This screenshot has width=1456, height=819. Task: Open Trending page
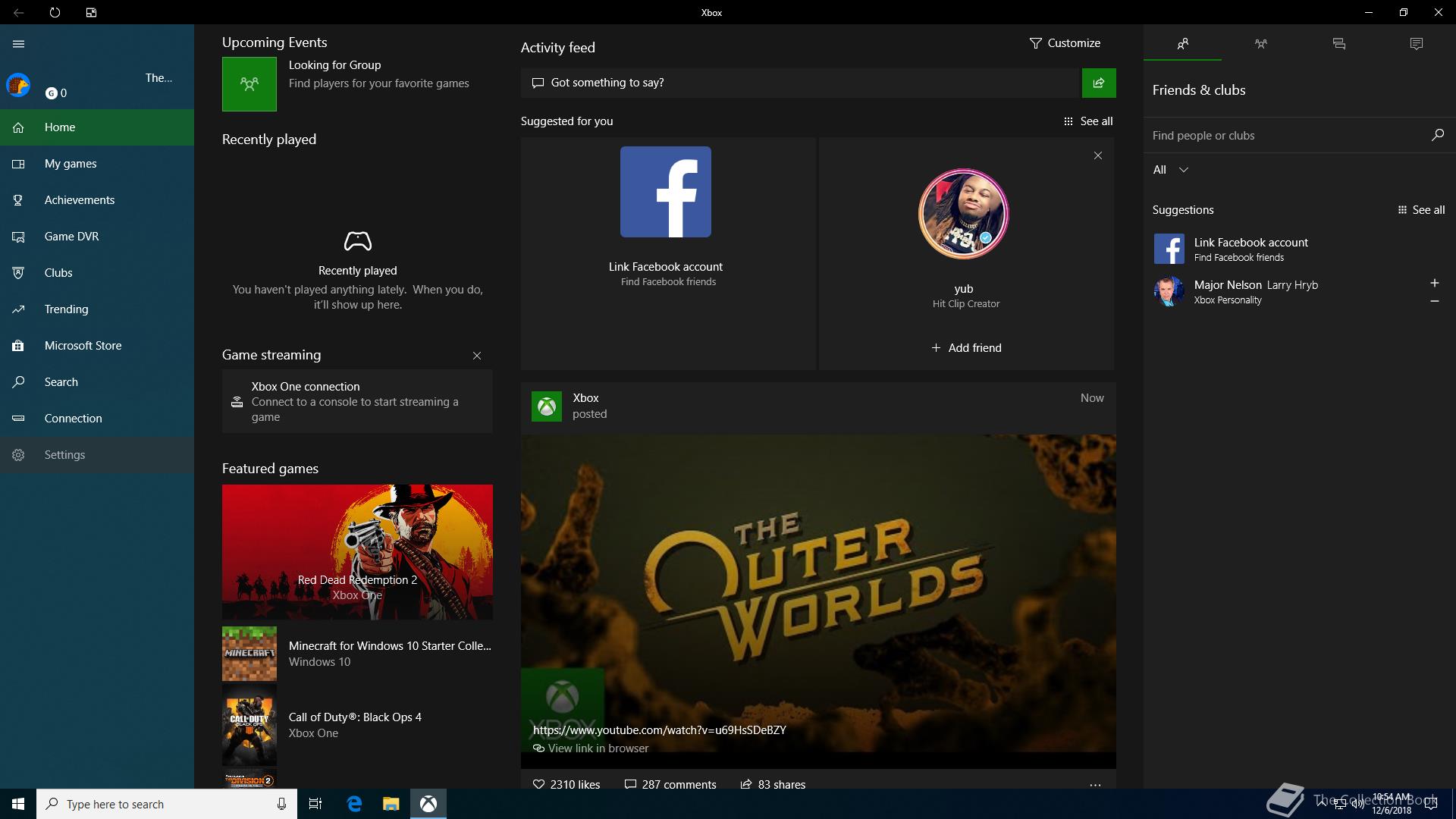click(97, 309)
